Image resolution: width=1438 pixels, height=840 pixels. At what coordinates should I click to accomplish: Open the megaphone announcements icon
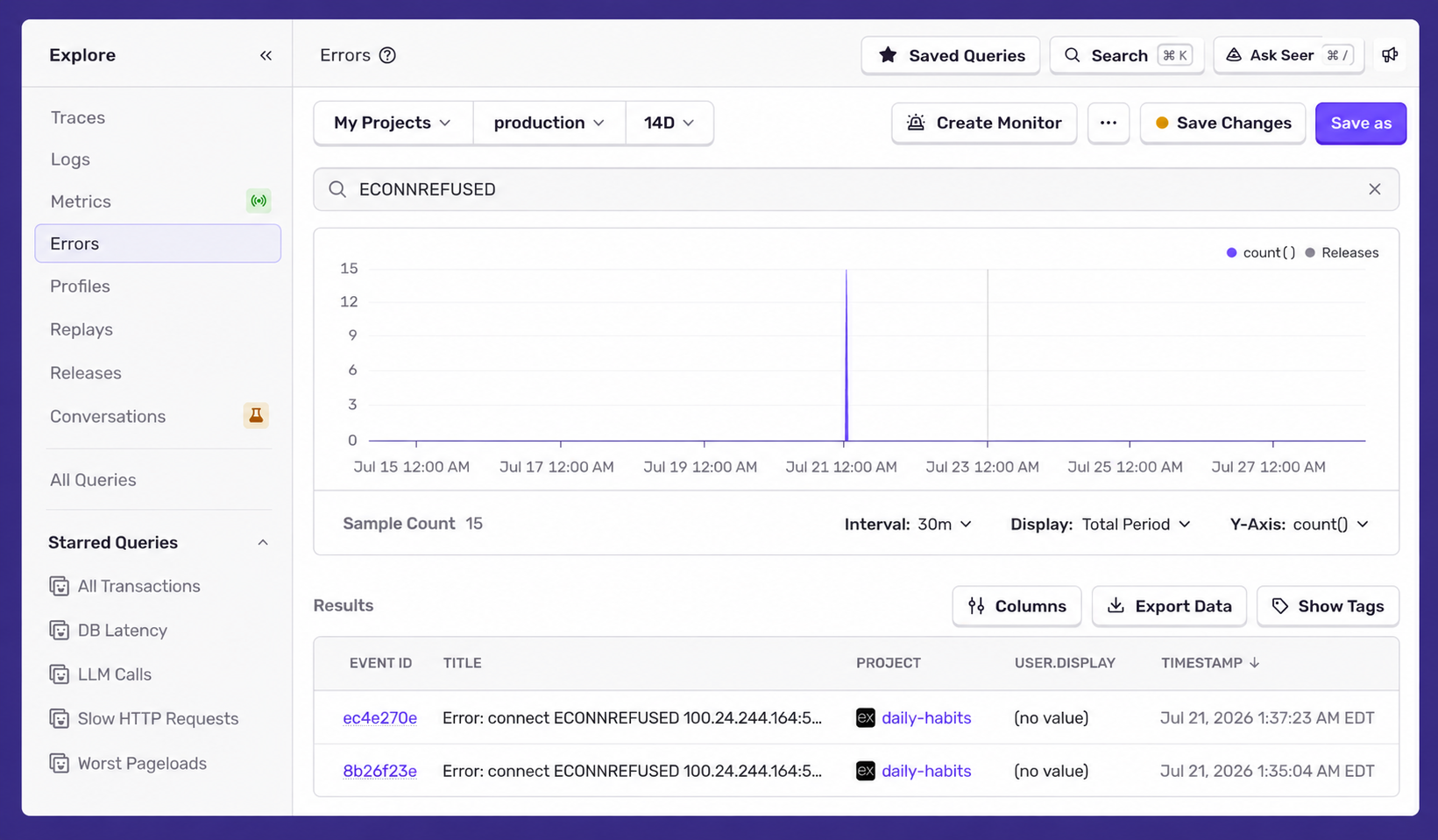[x=1390, y=55]
